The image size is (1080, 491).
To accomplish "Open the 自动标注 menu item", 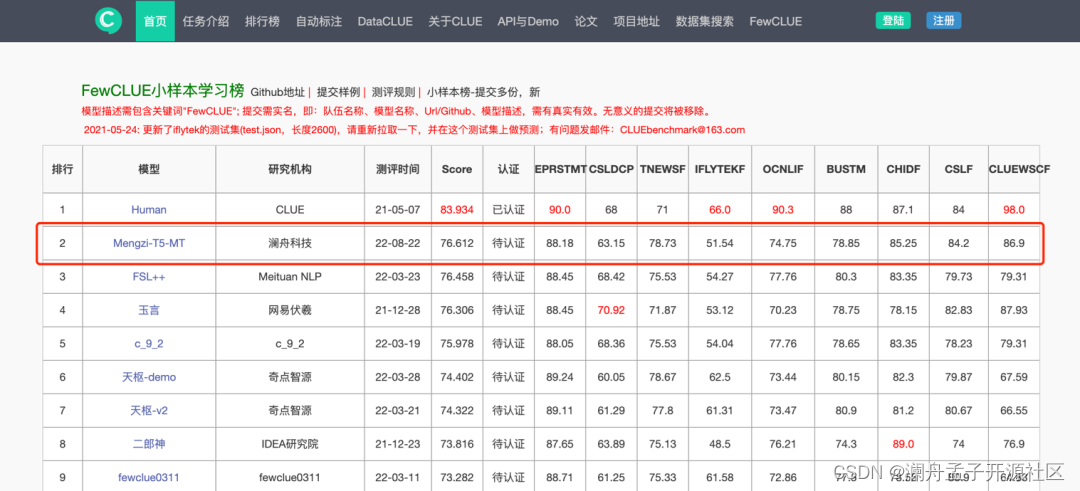I will click(x=319, y=21).
